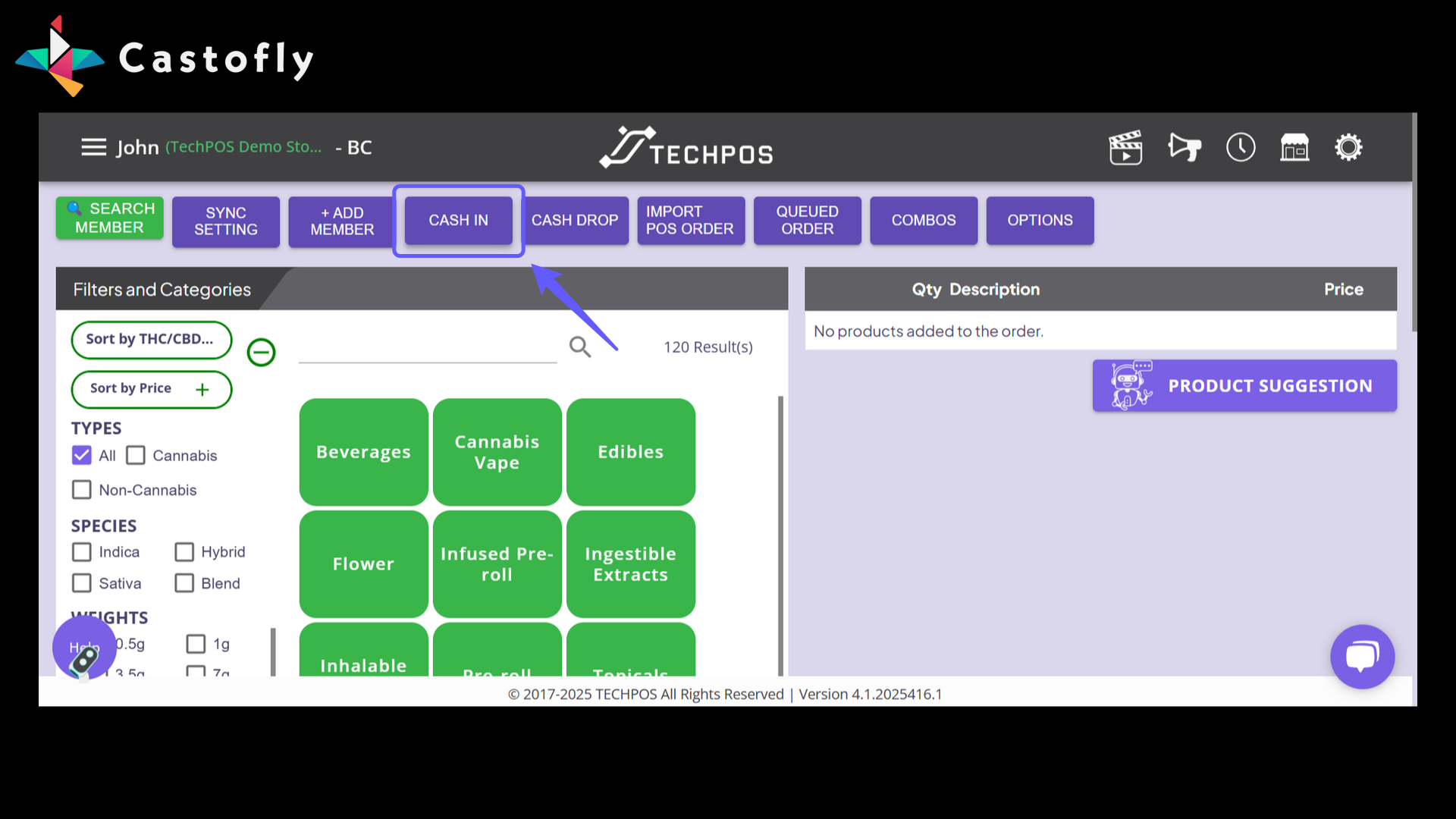Viewport: 1456px width, 819px height.
Task: Click the Castofly logo
Action: point(164,57)
